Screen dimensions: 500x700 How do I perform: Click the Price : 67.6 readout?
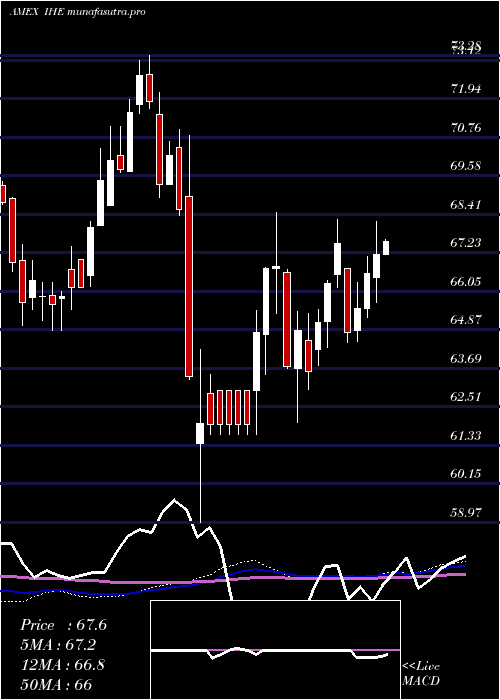[x=63, y=625]
